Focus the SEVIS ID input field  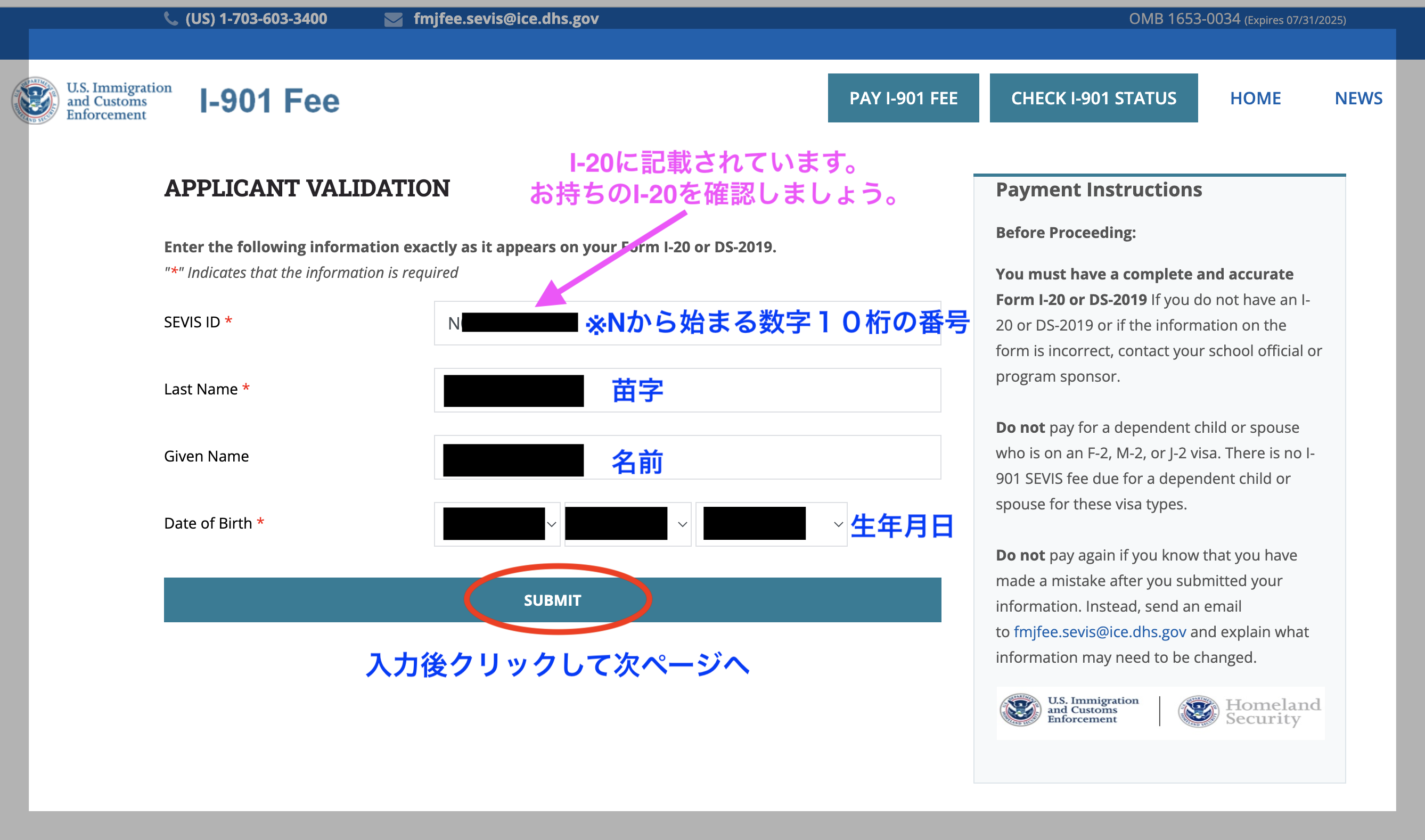click(x=687, y=323)
